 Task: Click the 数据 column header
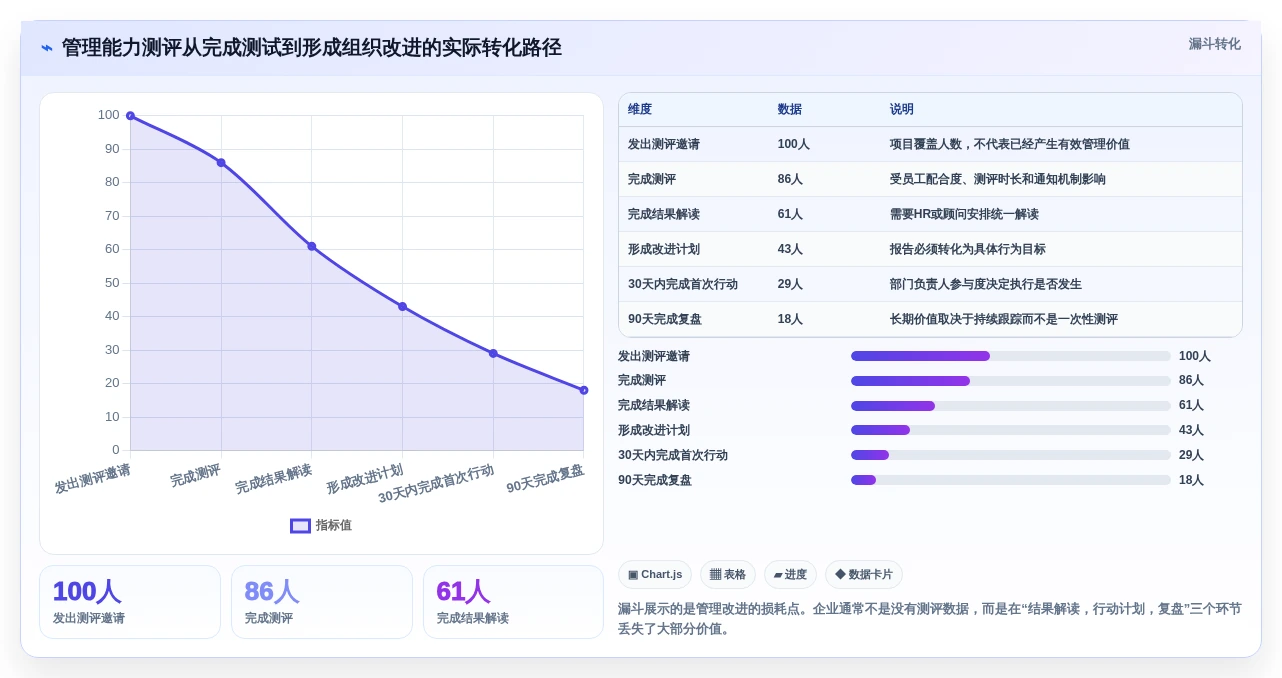pyautogui.click(x=790, y=109)
